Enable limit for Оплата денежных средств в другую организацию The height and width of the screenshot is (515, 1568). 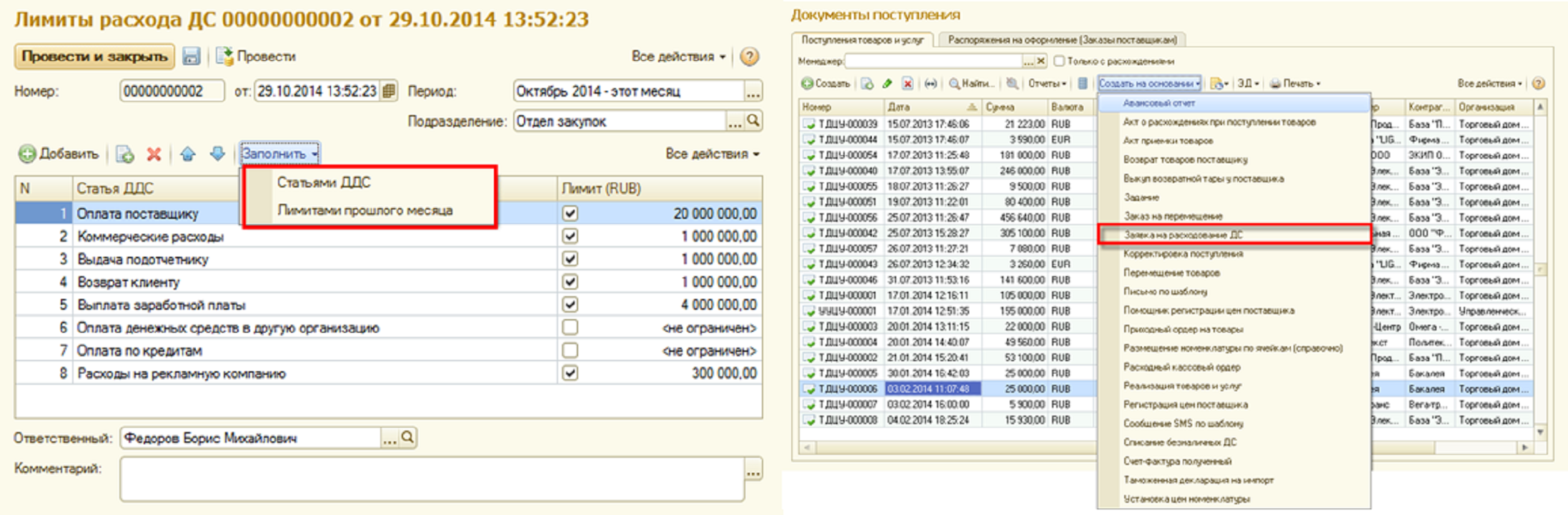570,328
